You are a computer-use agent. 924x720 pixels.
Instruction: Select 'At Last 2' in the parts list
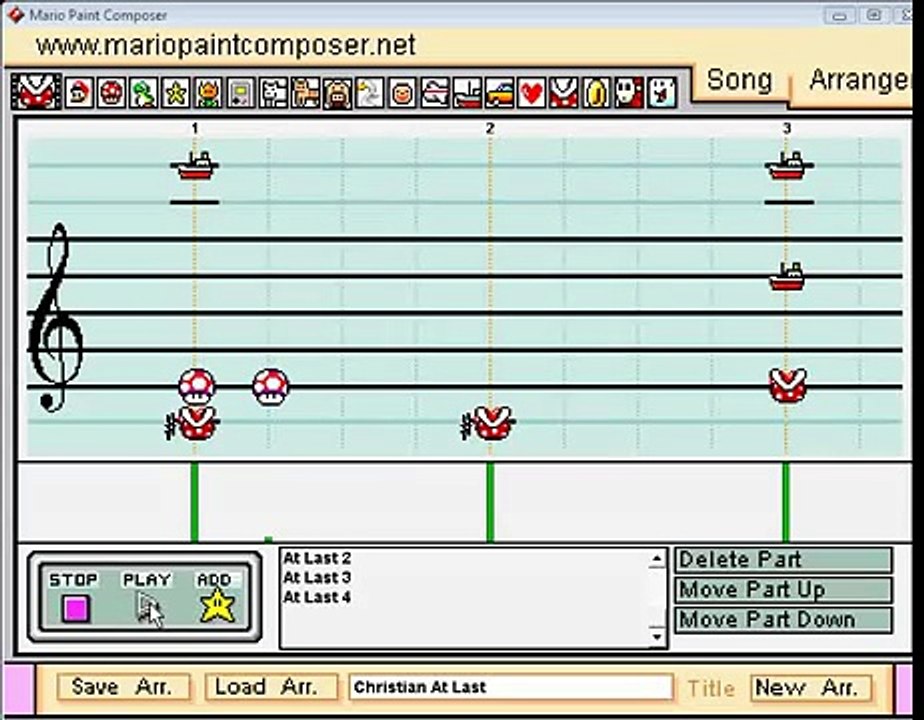point(317,558)
